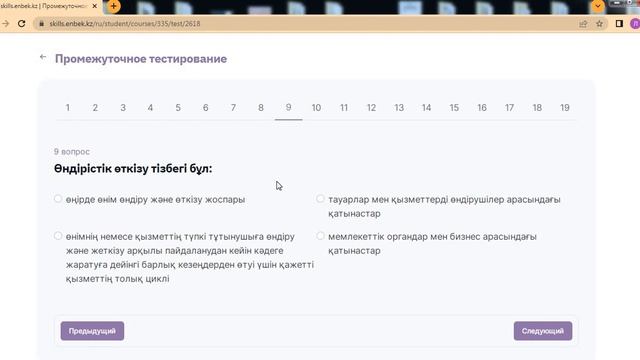Go to question 4 tab
This screenshot has height=360, width=640.
(x=150, y=108)
